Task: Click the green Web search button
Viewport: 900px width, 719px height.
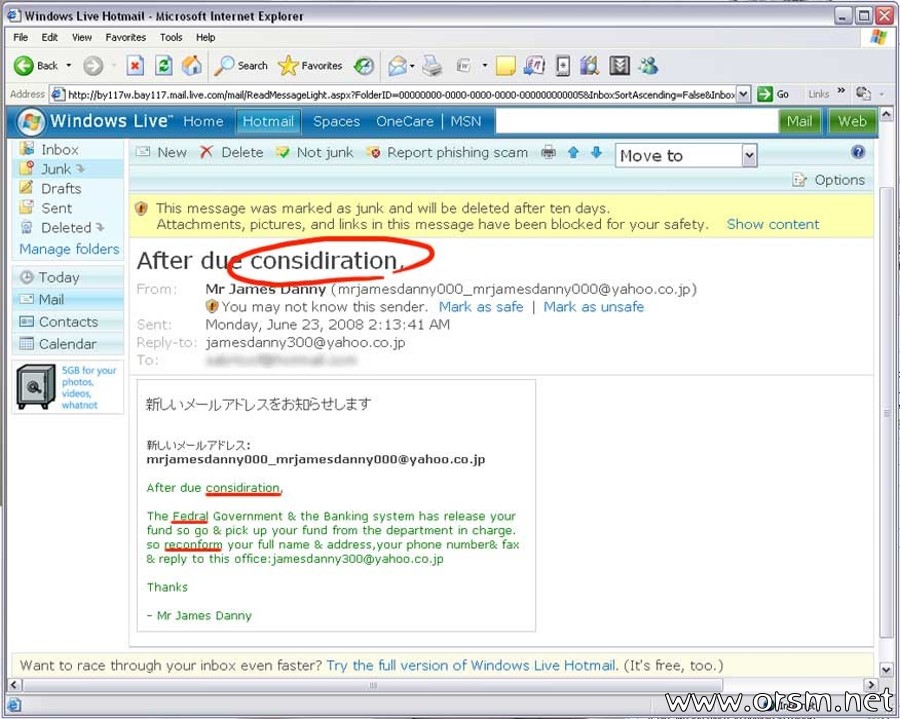Action: pos(852,121)
